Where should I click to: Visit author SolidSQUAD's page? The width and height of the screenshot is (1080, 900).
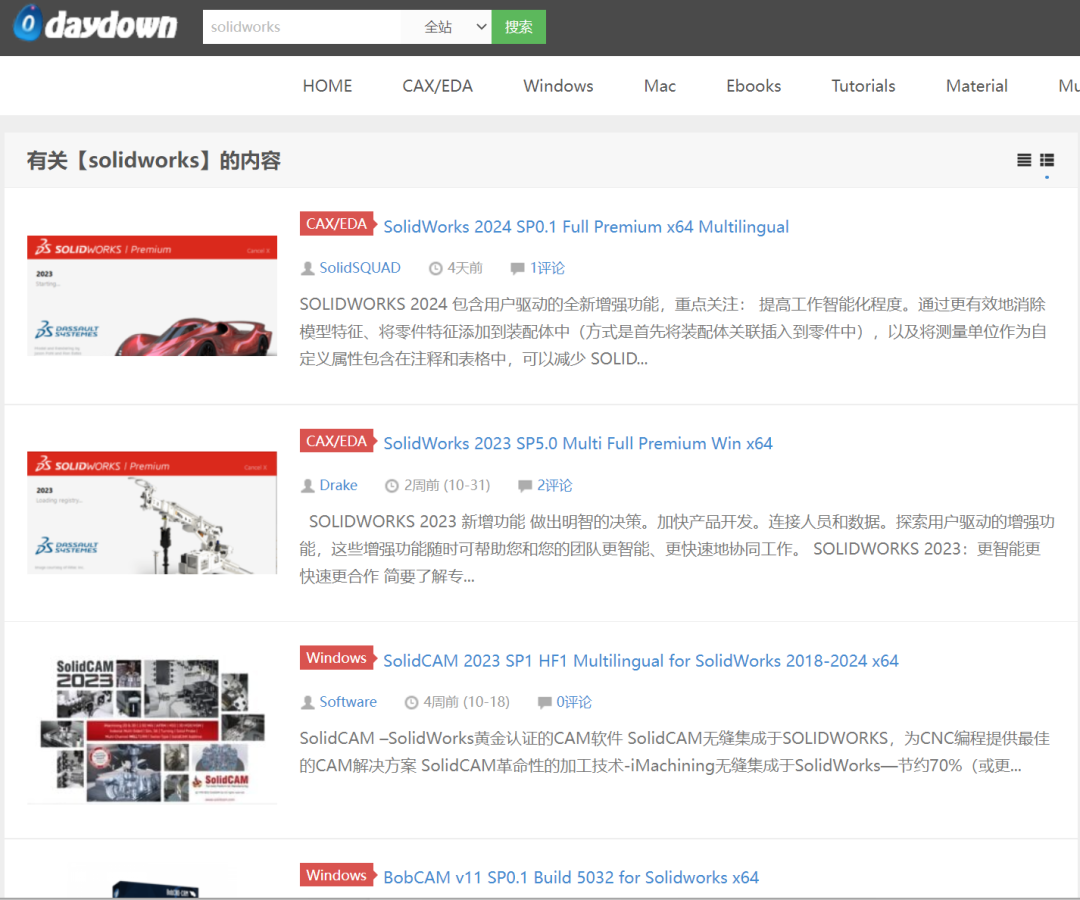(x=360, y=268)
